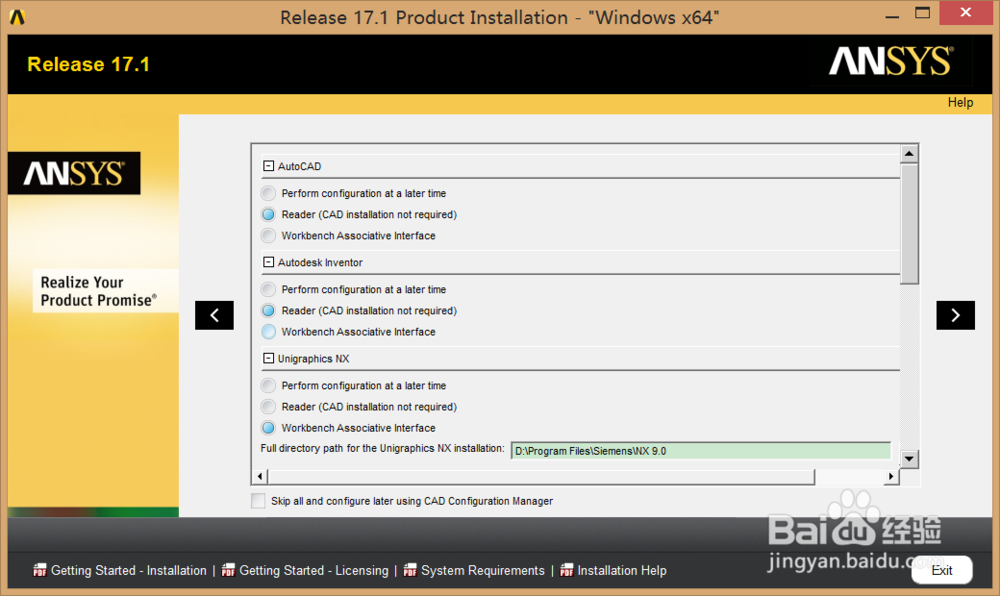The width and height of the screenshot is (1000, 596).
Task: Select AutoCAD Reader (CAD installation not required)
Action: [x=268, y=214]
